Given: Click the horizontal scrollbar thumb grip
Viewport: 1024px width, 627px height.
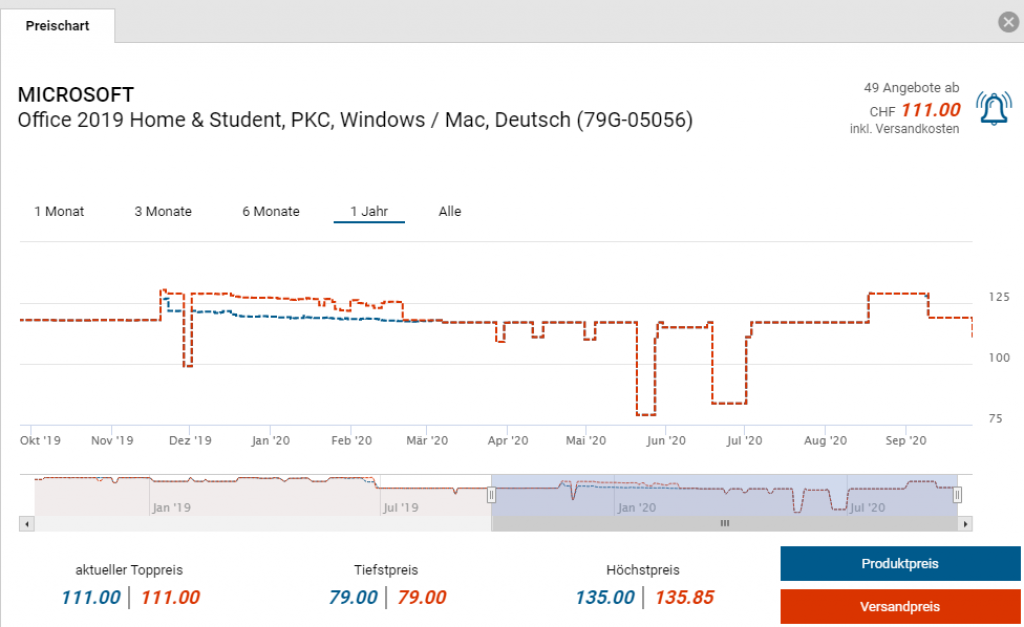Looking at the screenshot, I should [x=725, y=523].
